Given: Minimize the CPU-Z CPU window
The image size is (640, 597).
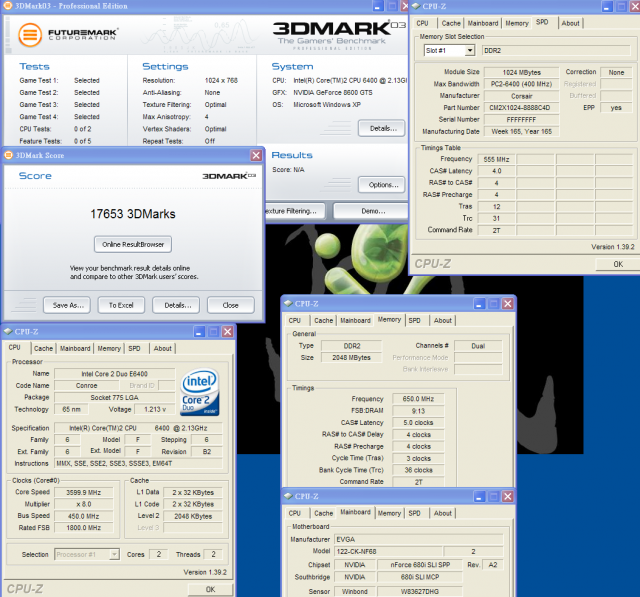Looking at the screenshot, I should pos(199,332).
